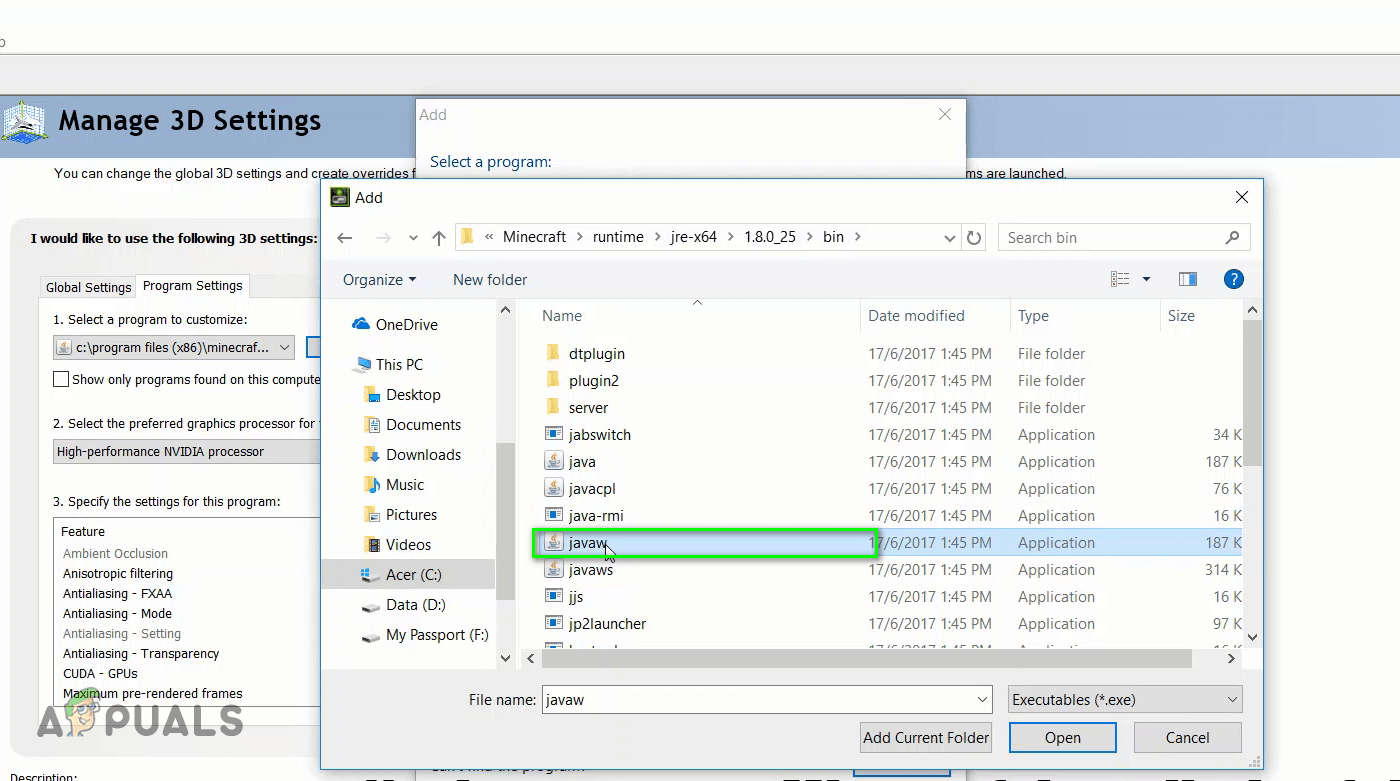
Task: Refresh the bin folder view
Action: pos(975,238)
